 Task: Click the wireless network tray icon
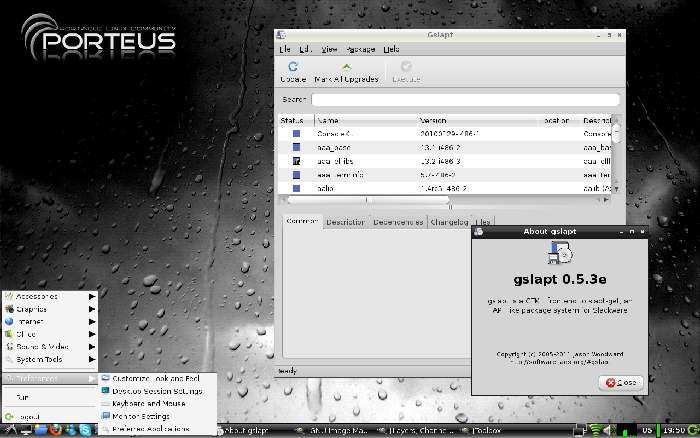point(598,430)
